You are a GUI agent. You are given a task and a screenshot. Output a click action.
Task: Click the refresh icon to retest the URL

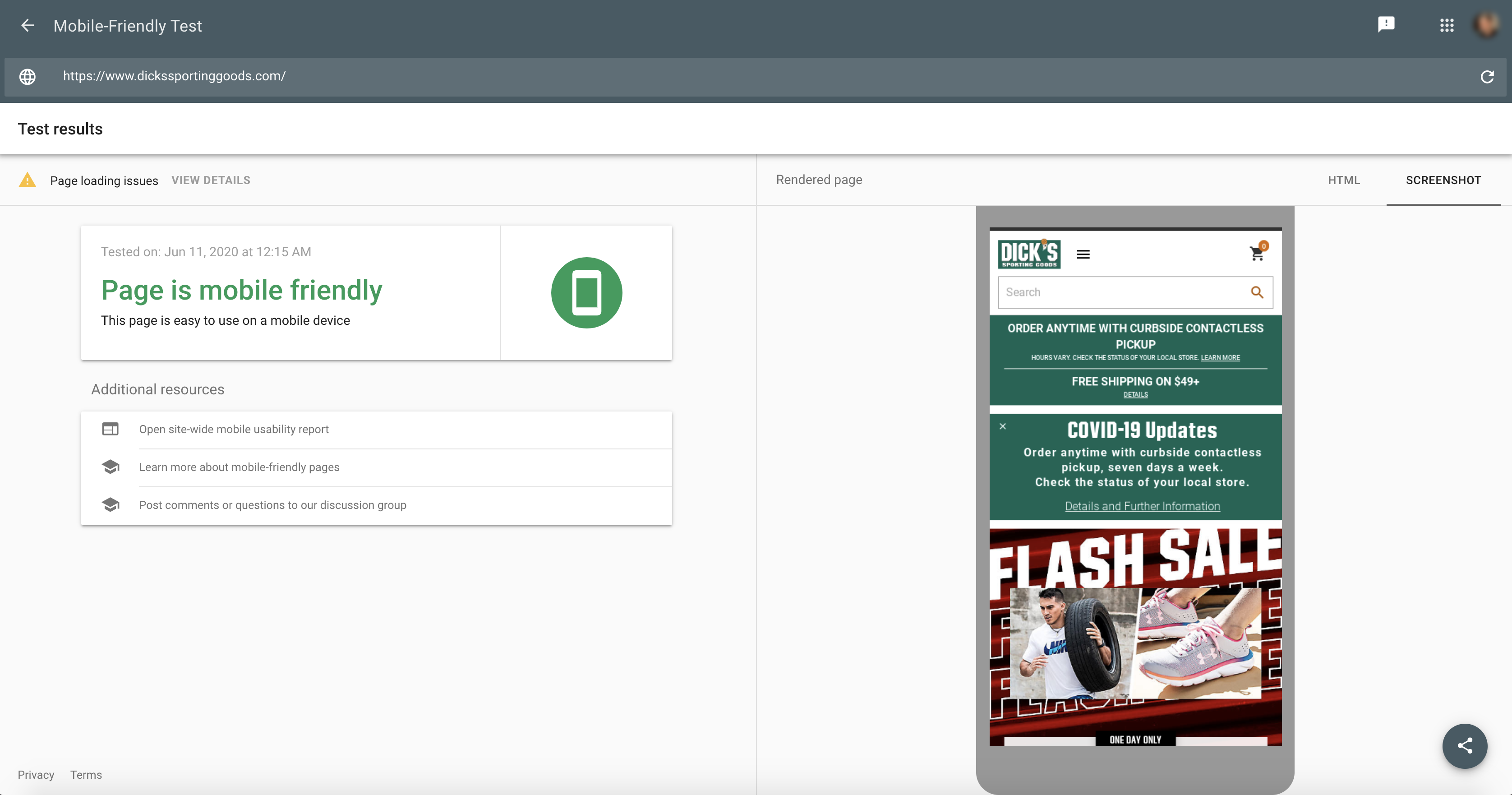tap(1487, 77)
